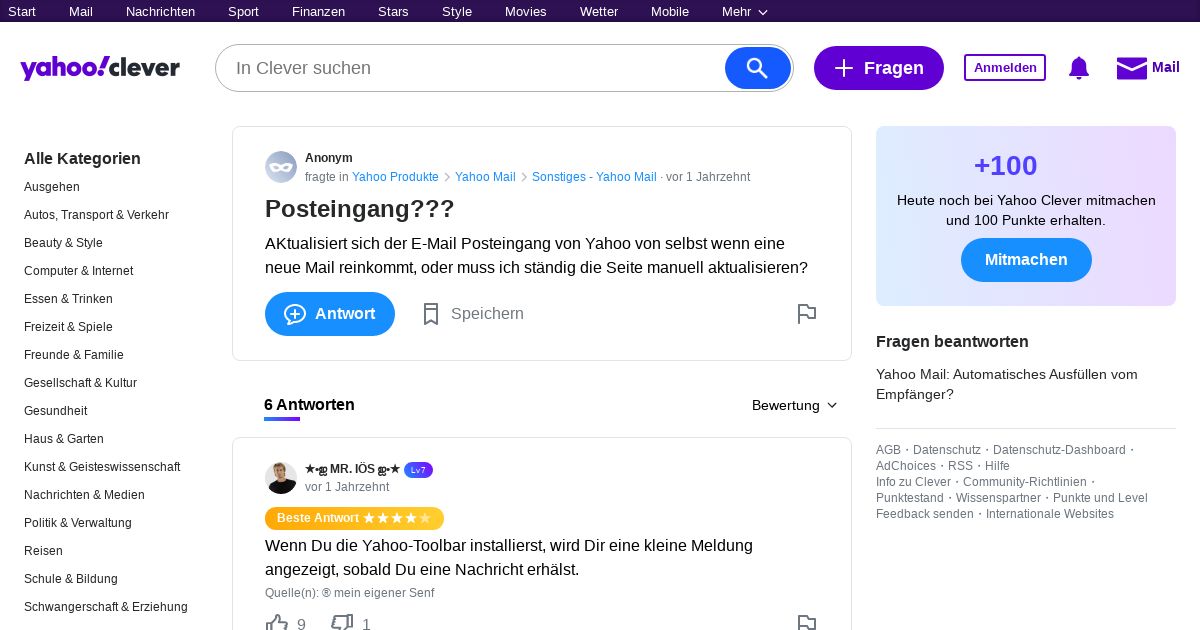The image size is (1200, 630).
Task: Open 'Sonstiges - Yahoo Mail' breadcrumb link
Action: pos(594,177)
